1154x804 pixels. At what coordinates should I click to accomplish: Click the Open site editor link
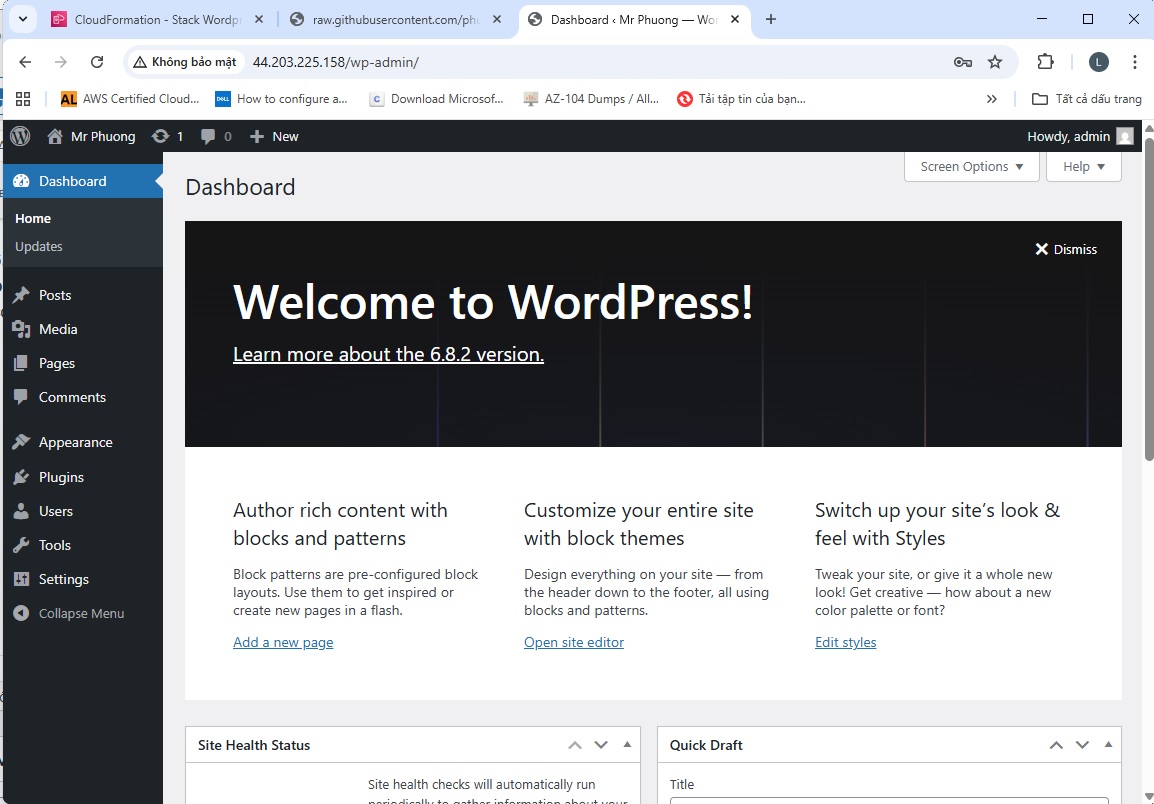click(x=573, y=642)
